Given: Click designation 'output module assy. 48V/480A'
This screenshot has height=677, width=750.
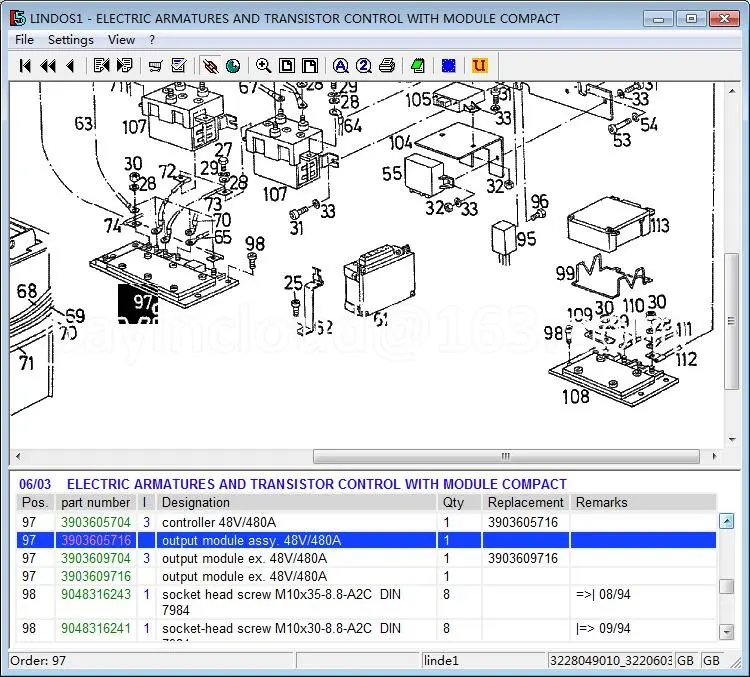Looking at the screenshot, I should pos(251,541).
